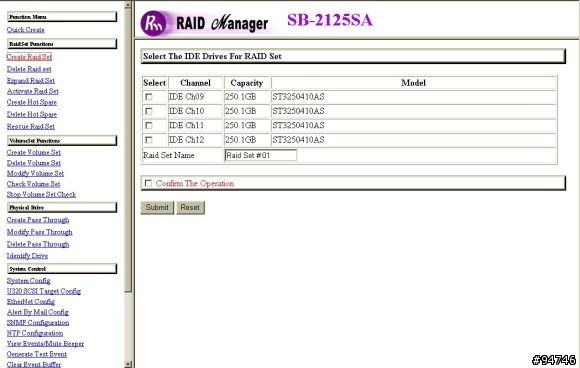Image resolution: width=580 pixels, height=368 pixels.
Task: Go to NTP Configuration
Action: pyautogui.click(x=35, y=333)
